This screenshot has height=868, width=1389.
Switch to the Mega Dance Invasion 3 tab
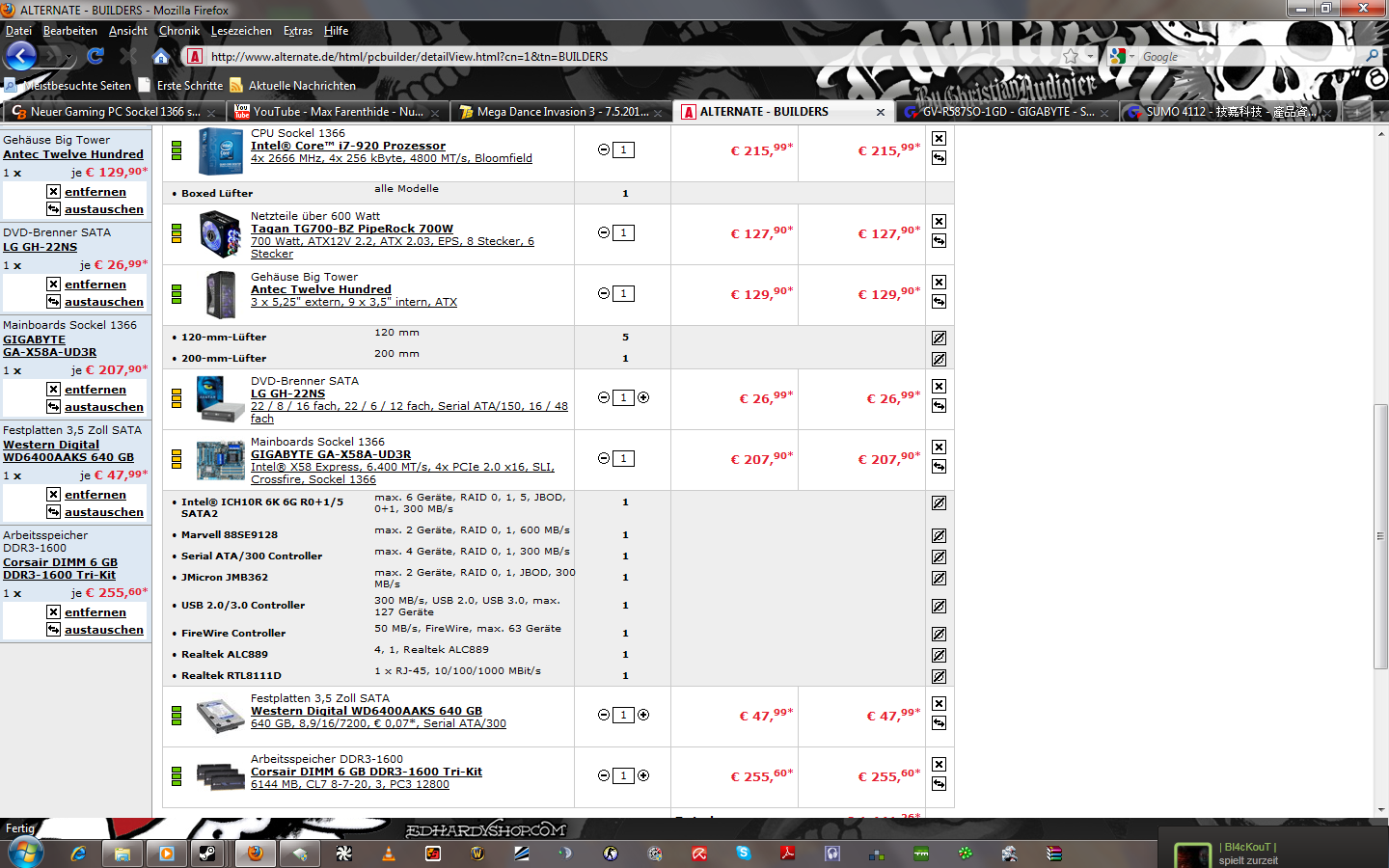point(562,112)
